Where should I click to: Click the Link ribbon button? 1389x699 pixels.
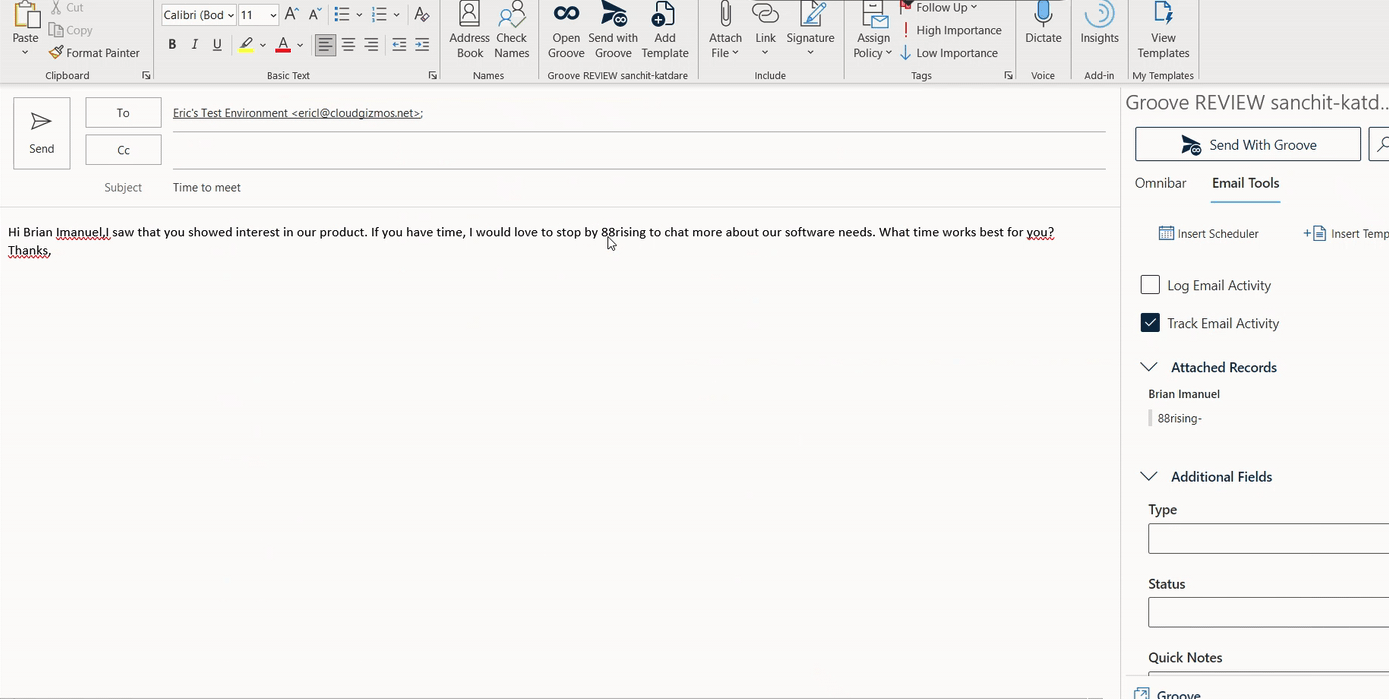765,31
